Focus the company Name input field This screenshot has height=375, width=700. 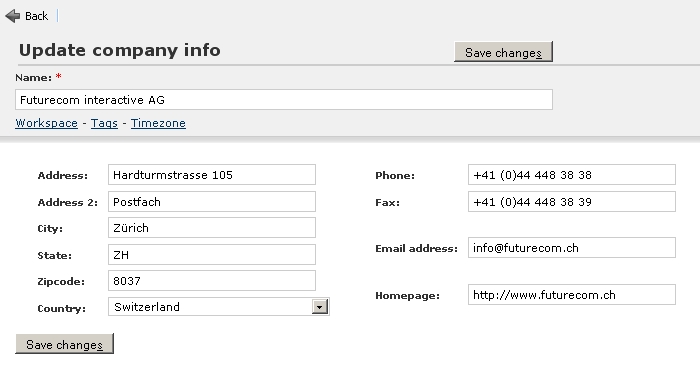pyautogui.click(x=284, y=100)
